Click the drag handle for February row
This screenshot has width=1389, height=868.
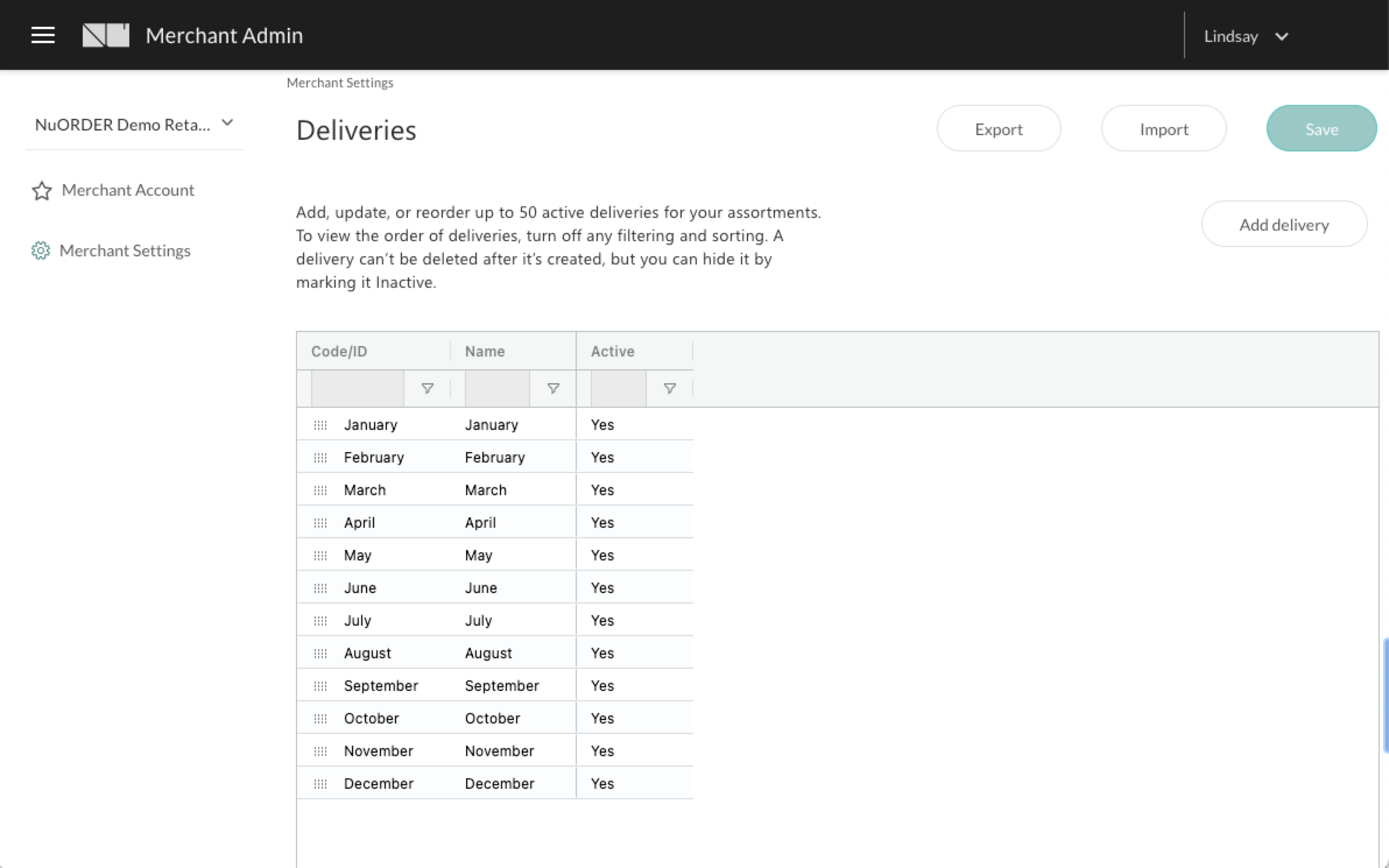[320, 457]
